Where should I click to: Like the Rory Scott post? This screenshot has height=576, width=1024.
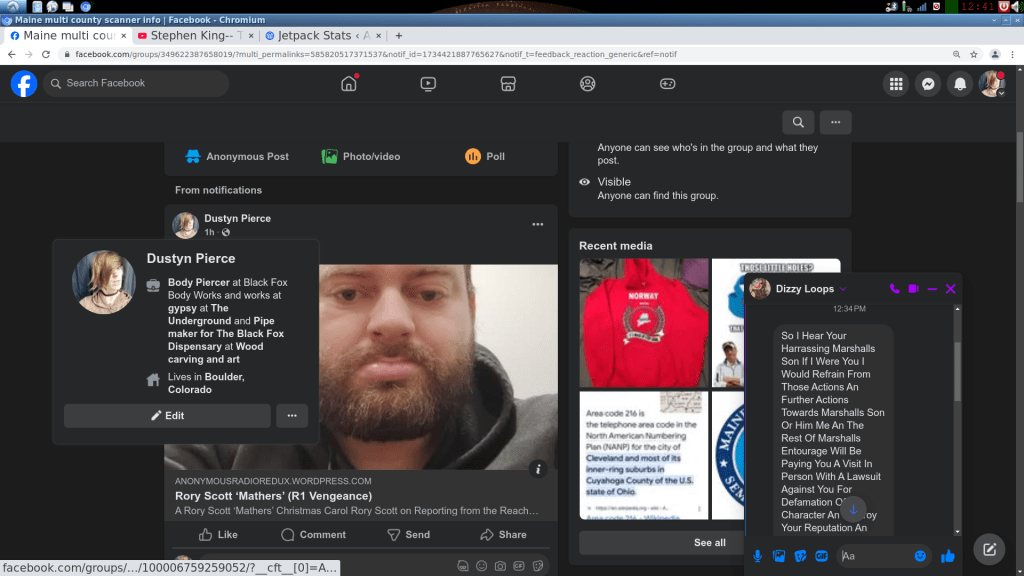[x=218, y=535]
